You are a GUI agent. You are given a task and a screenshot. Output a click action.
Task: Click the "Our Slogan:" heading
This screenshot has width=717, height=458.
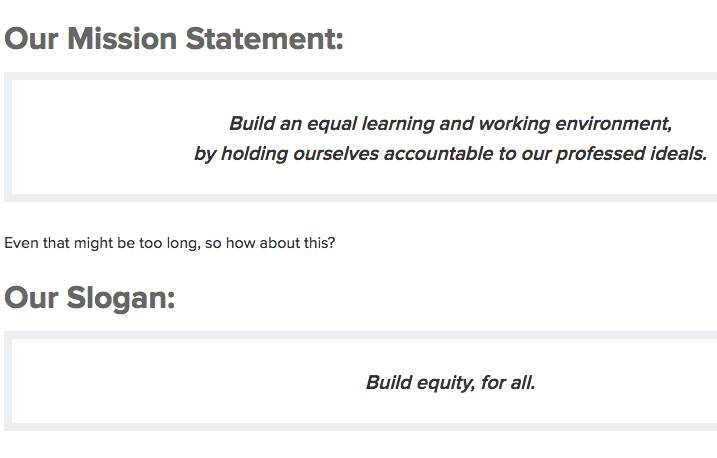pos(90,298)
